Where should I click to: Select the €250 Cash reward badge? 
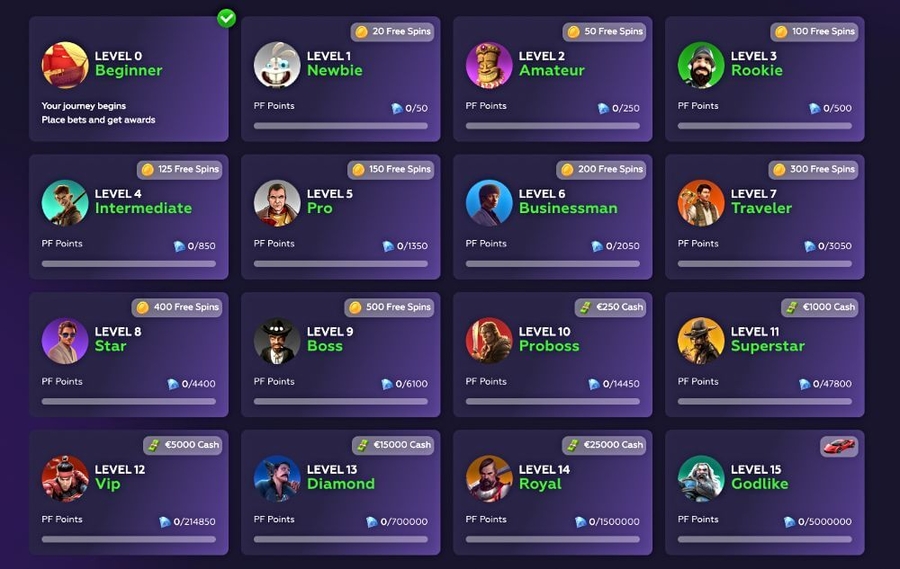click(x=611, y=307)
